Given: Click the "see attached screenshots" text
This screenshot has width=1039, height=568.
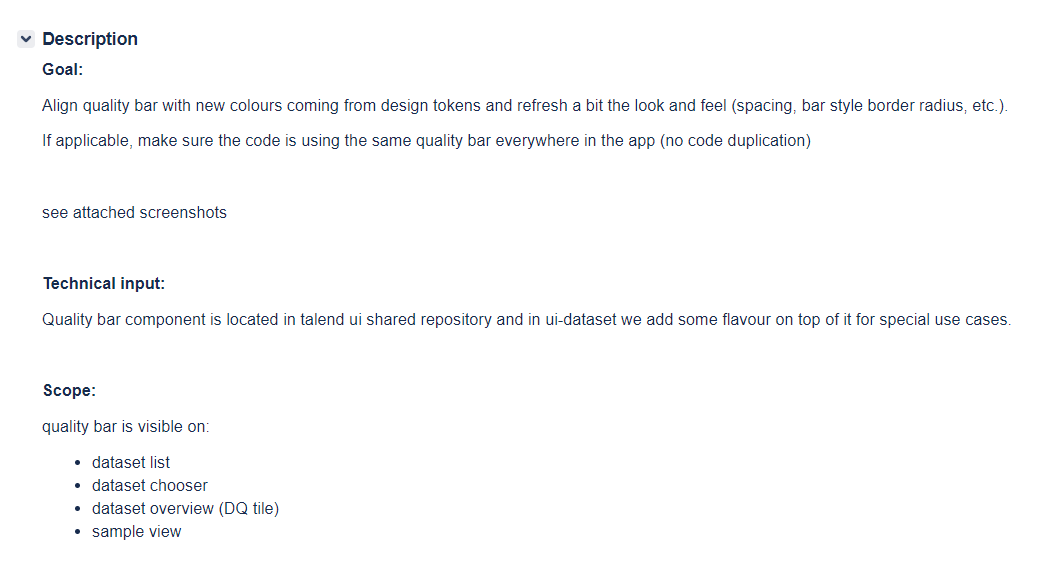Looking at the screenshot, I should (134, 212).
